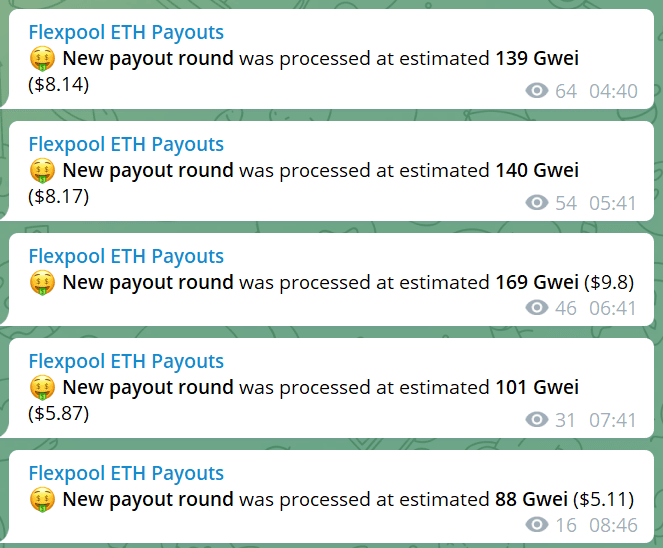The image size is (663, 548).
Task: Open Flexpool ETH Payouts name on 08:46 message
Action: [x=126, y=474]
